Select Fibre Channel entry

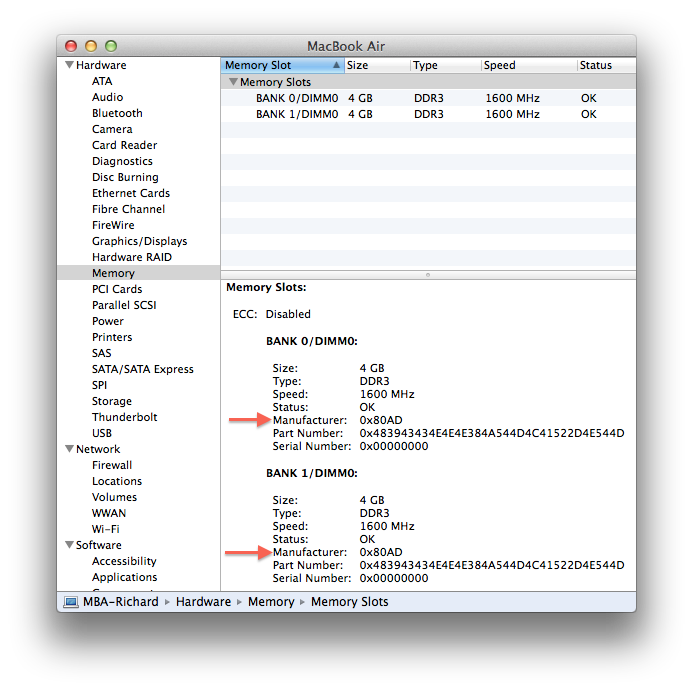[x=129, y=209]
